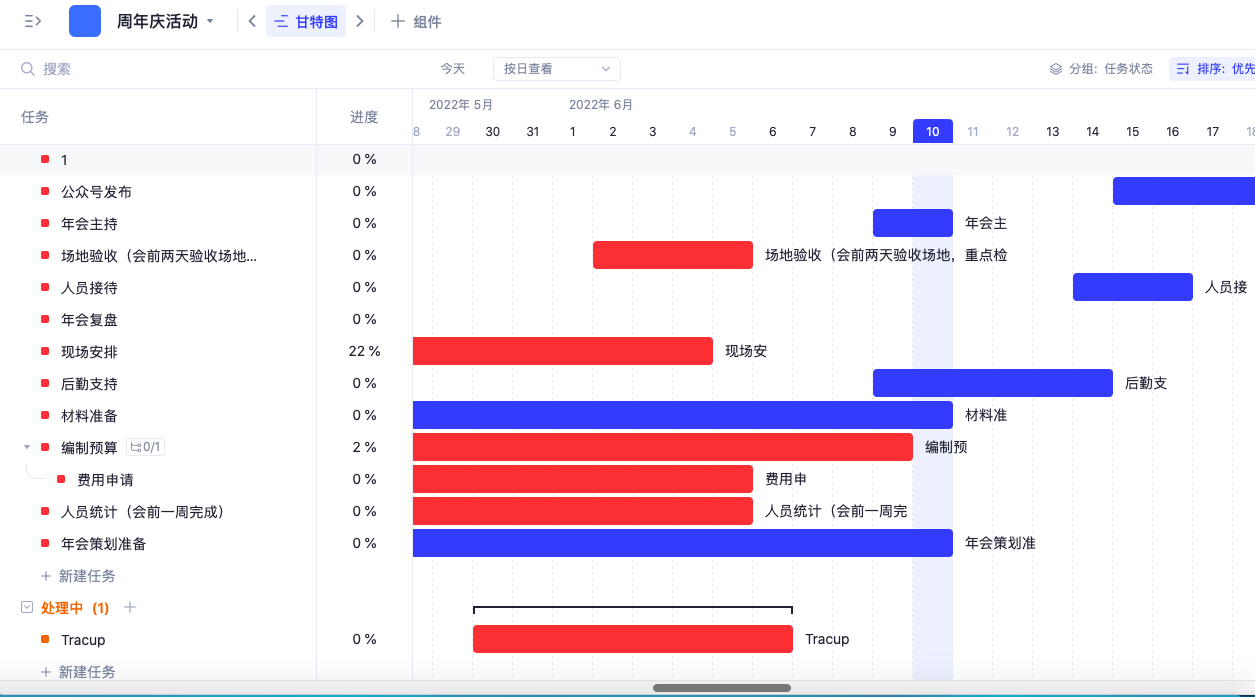1255x697 pixels.
Task: Click the right chevron after 甘特图 tab
Action: 360,20
